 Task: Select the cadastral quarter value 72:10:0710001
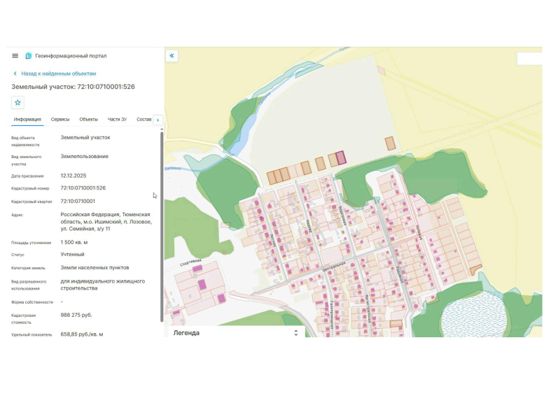[x=78, y=201]
